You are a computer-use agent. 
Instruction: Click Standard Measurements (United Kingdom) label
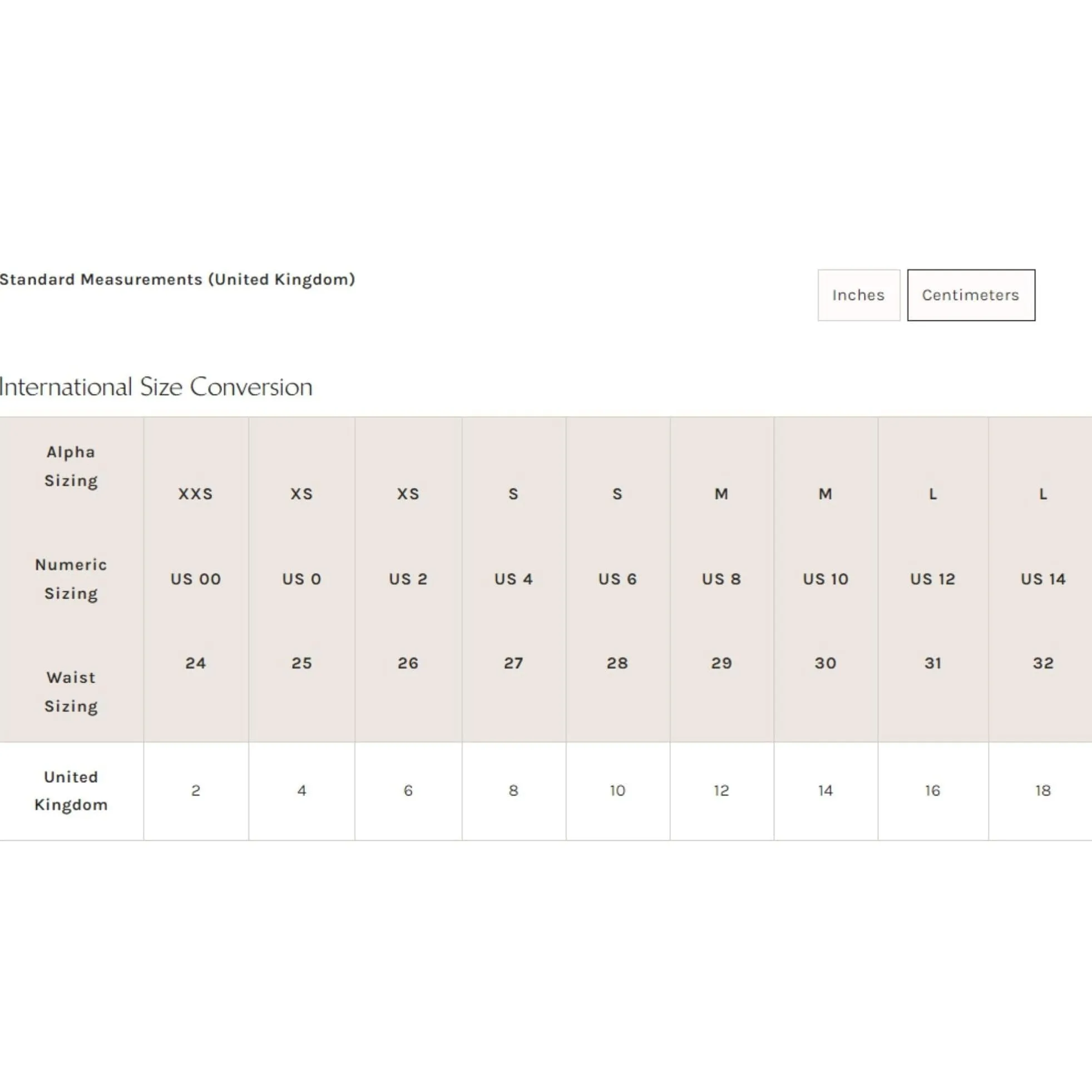177,279
